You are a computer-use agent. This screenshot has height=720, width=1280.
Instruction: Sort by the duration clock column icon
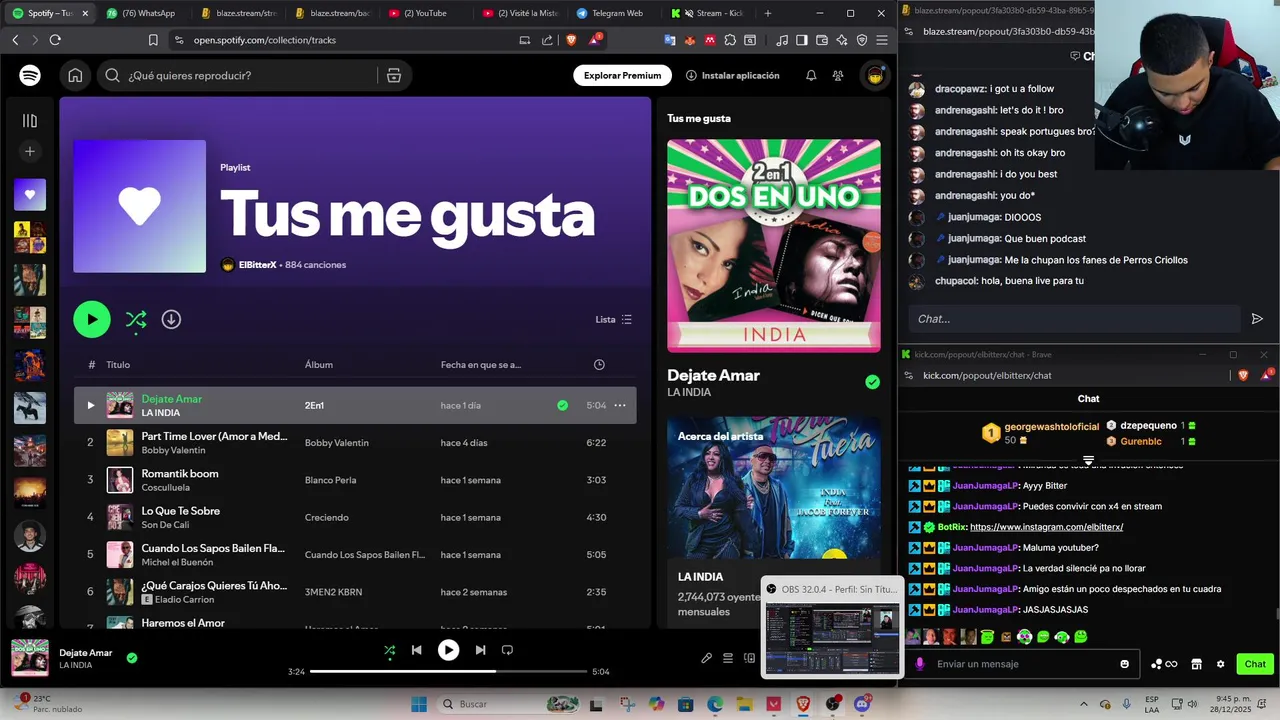(599, 364)
